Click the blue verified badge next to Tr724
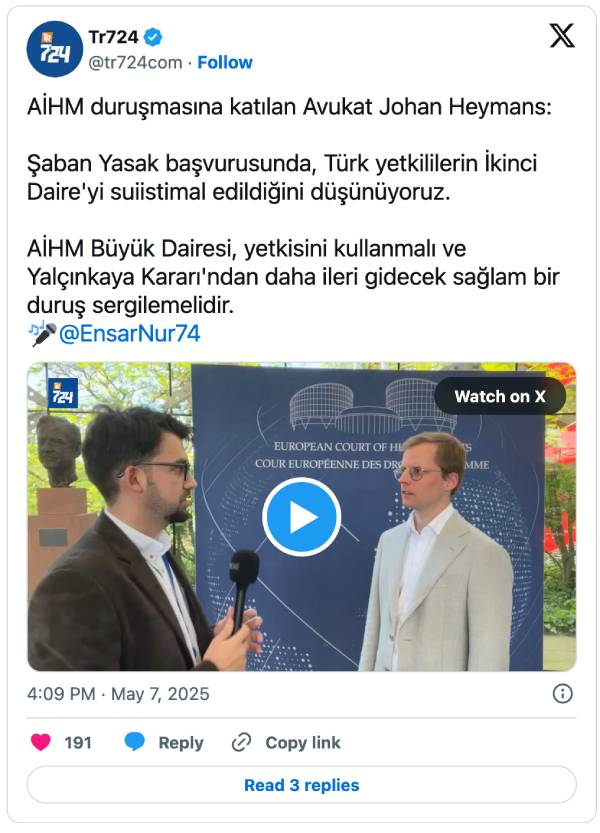 (154, 37)
